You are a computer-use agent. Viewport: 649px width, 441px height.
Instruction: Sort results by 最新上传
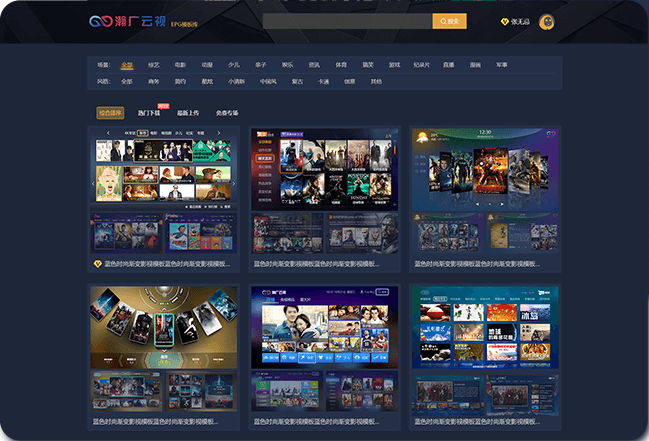click(x=188, y=113)
